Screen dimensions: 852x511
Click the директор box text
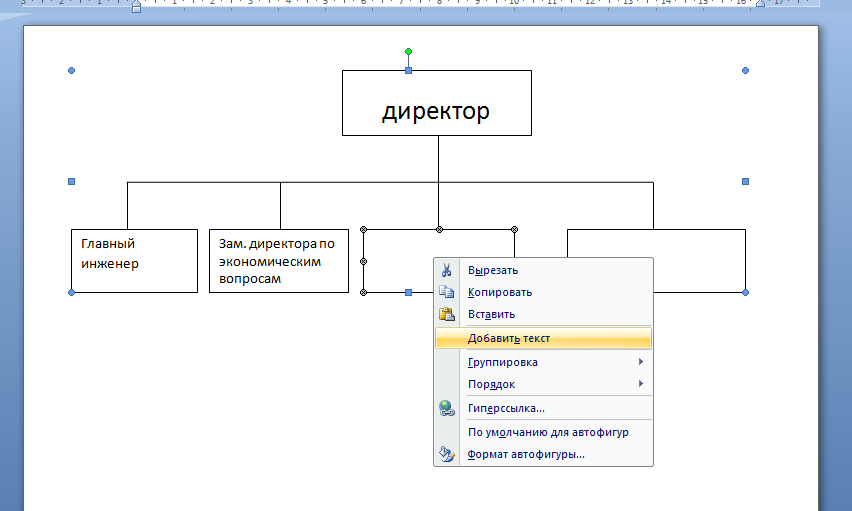(x=436, y=111)
